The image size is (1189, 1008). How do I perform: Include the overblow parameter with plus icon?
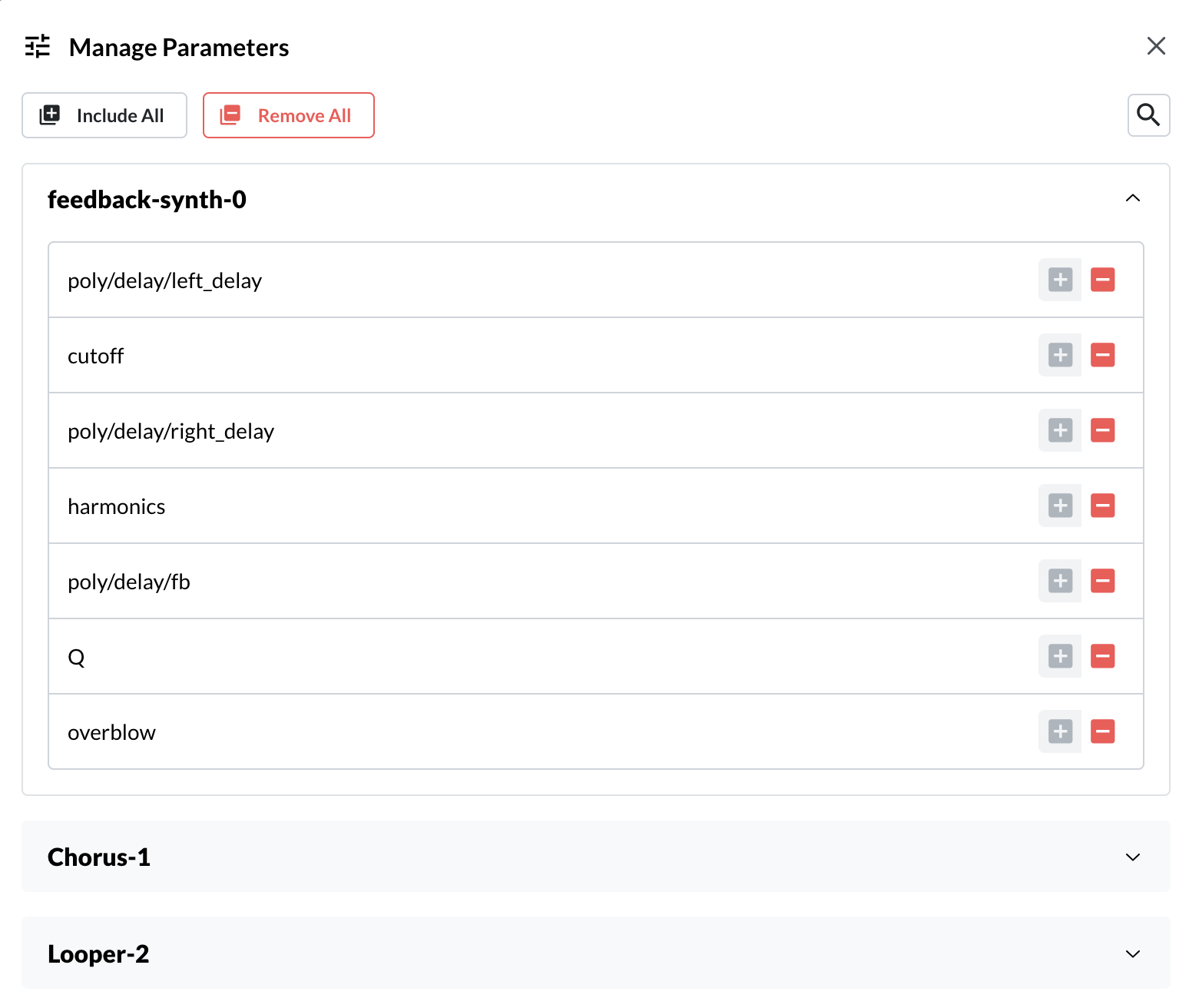[x=1060, y=731]
